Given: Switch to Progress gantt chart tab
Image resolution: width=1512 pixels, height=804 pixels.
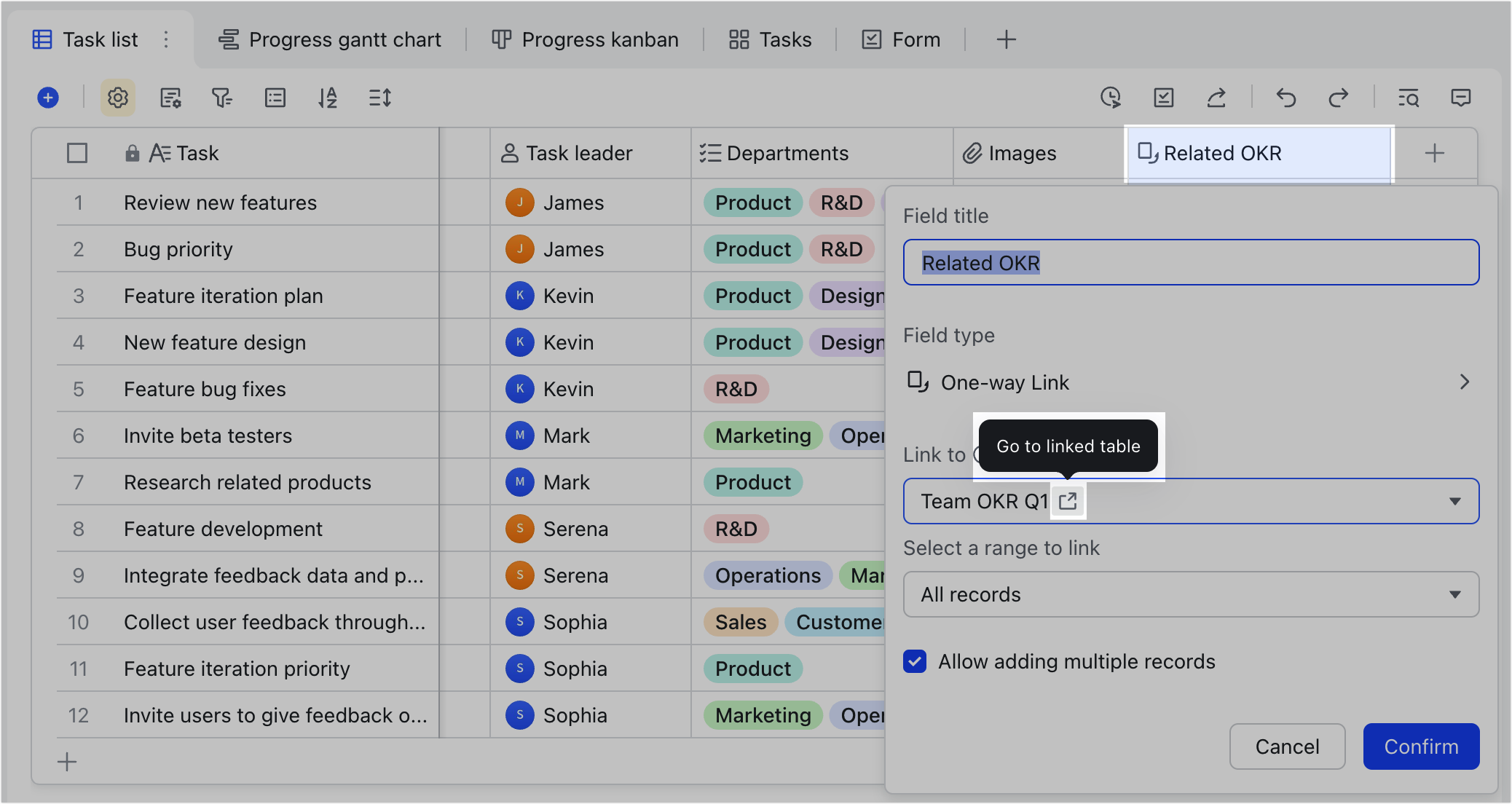Looking at the screenshot, I should click(330, 39).
